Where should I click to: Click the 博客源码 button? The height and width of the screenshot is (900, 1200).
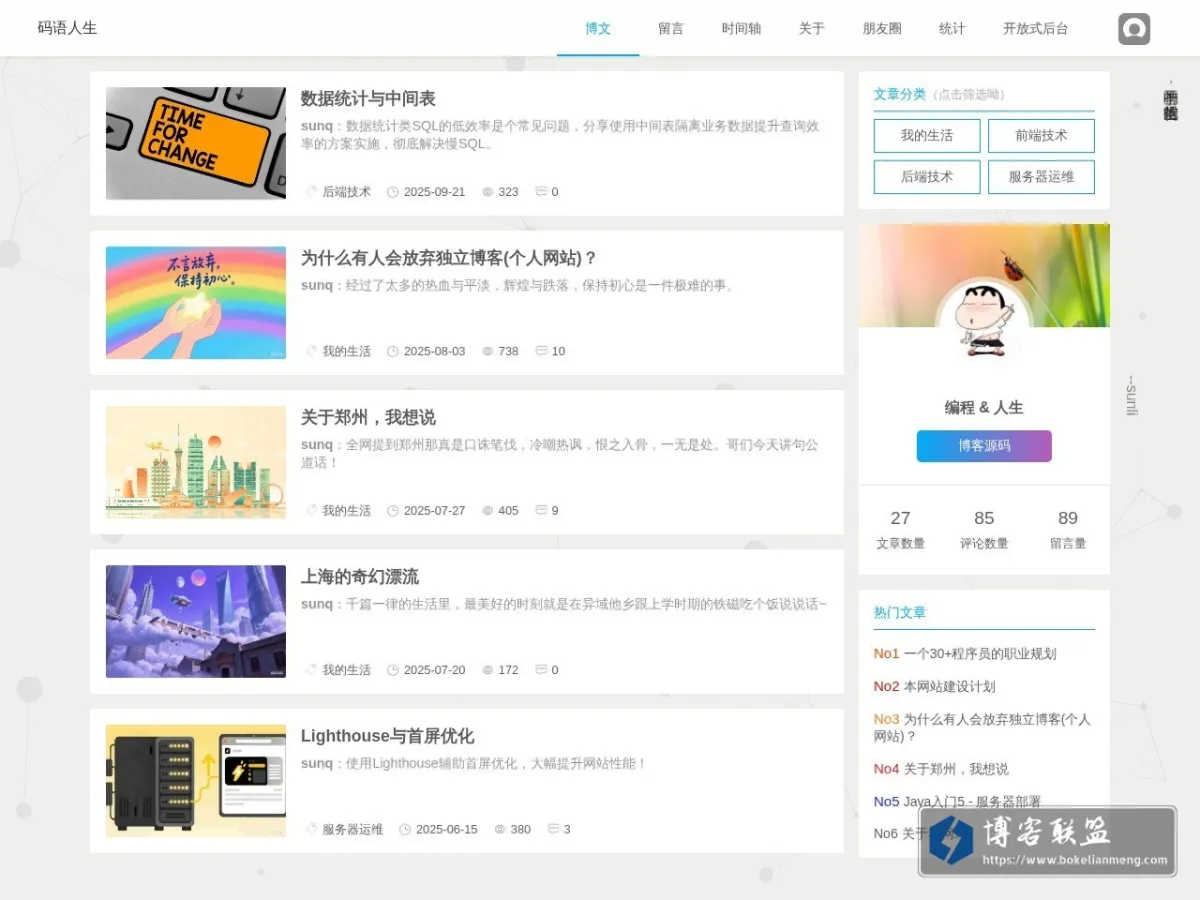pos(984,446)
